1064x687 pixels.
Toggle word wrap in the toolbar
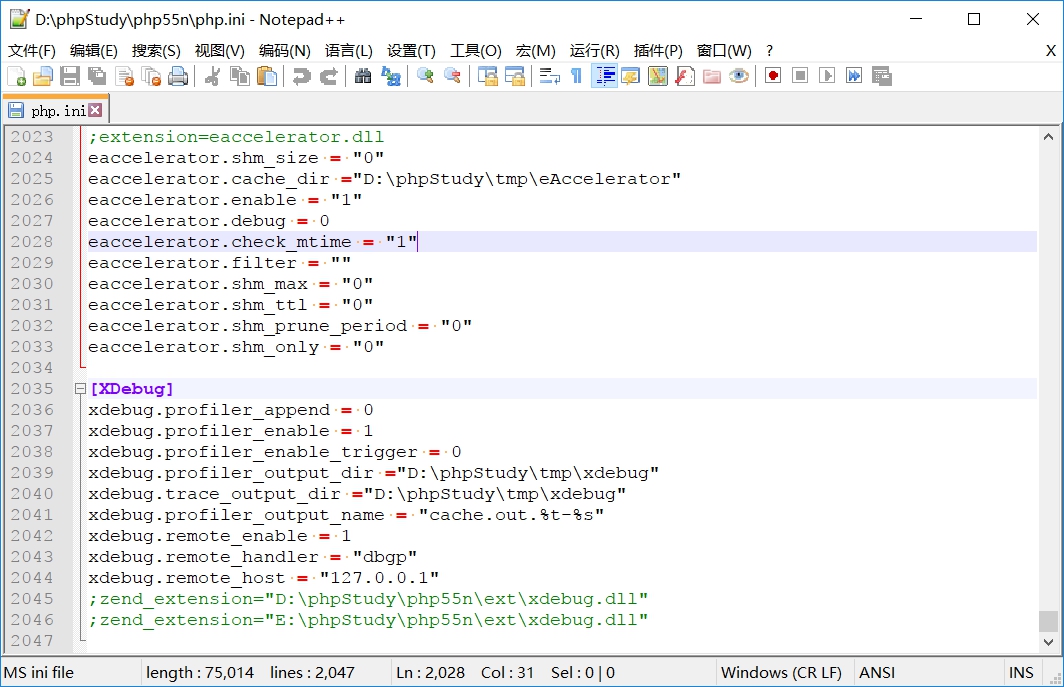click(x=549, y=76)
